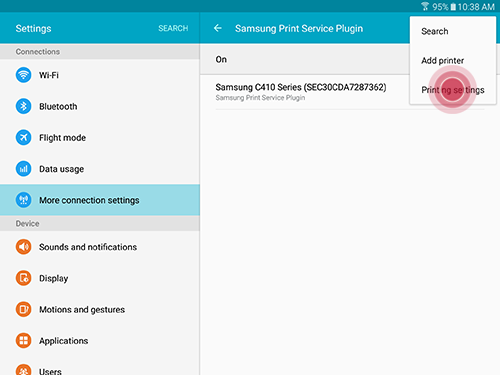Tap the Display settings icon
Image resolution: width=500 pixels, height=375 pixels.
click(x=23, y=278)
